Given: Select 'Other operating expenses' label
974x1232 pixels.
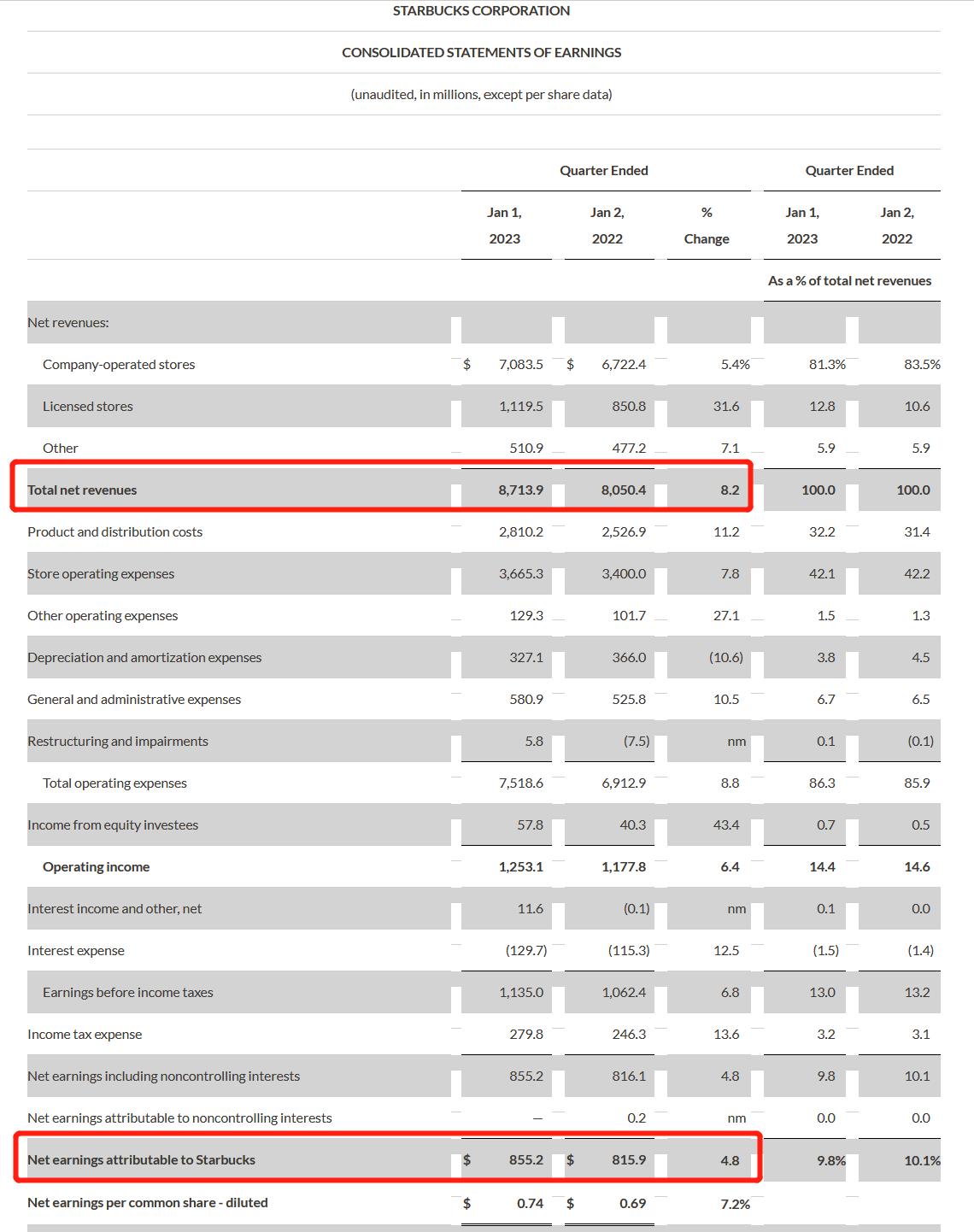Looking at the screenshot, I should point(103,616).
